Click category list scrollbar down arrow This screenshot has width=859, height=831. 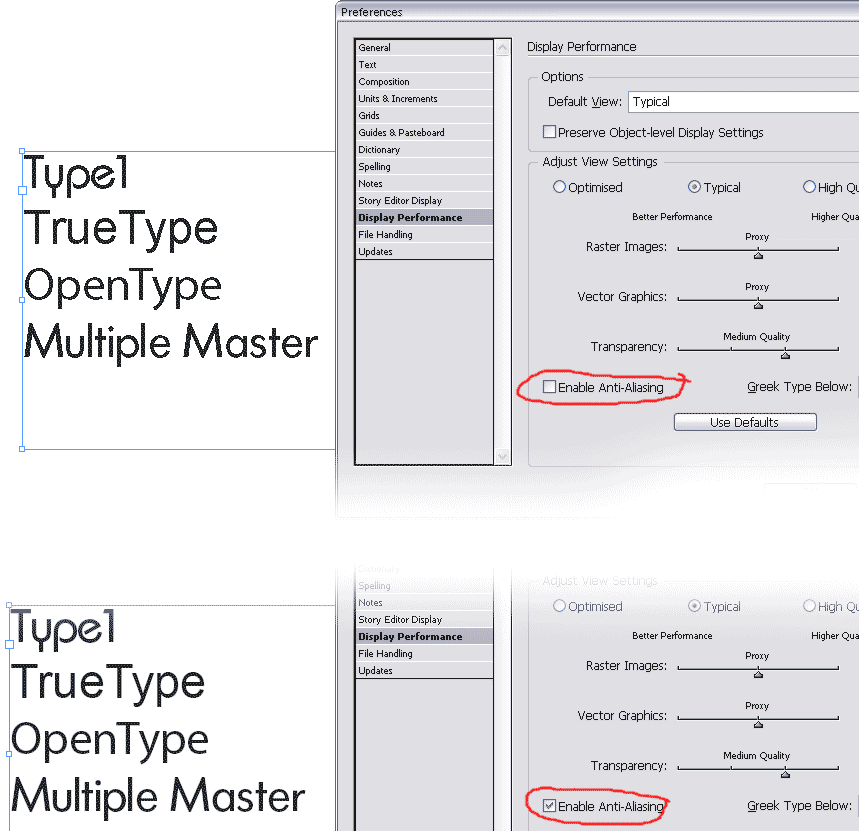tap(502, 456)
